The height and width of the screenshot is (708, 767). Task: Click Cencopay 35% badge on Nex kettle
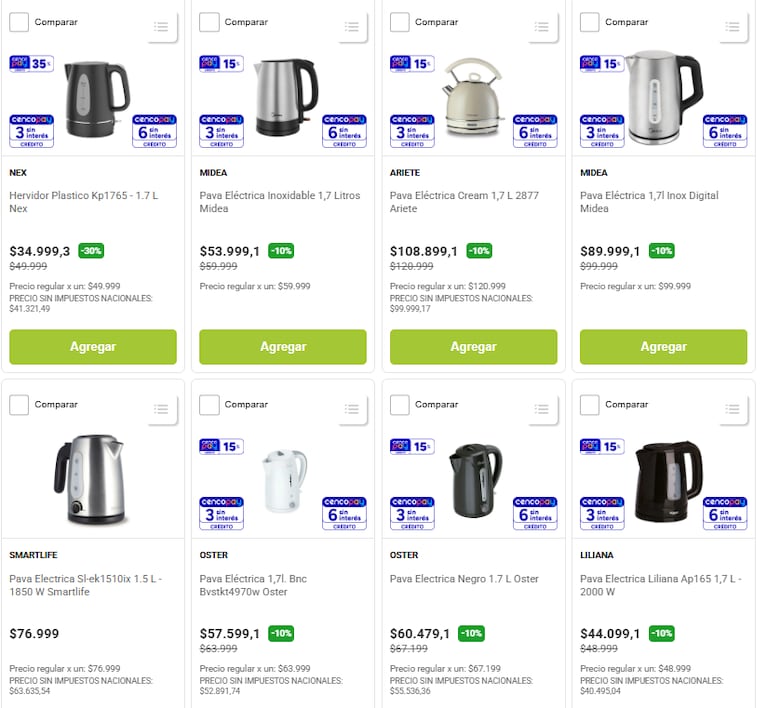pyautogui.click(x=31, y=64)
